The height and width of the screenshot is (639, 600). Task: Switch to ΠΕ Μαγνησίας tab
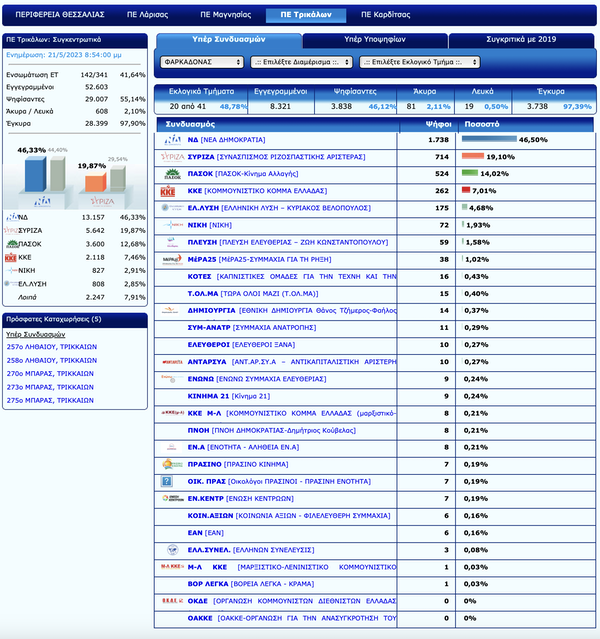tap(225, 15)
